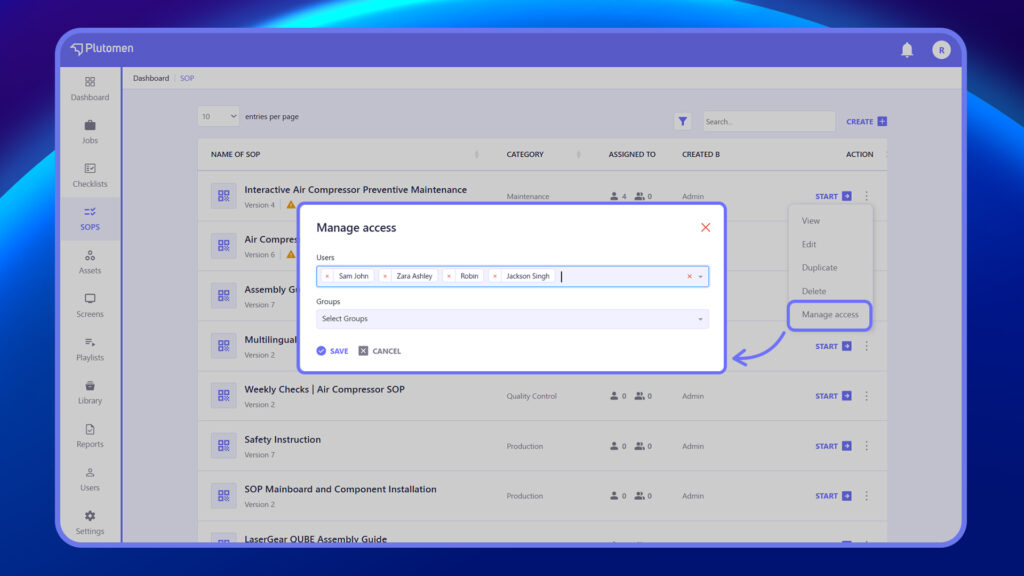Click the SOP breadcrumb
Image resolution: width=1024 pixels, height=576 pixels.
tap(187, 78)
